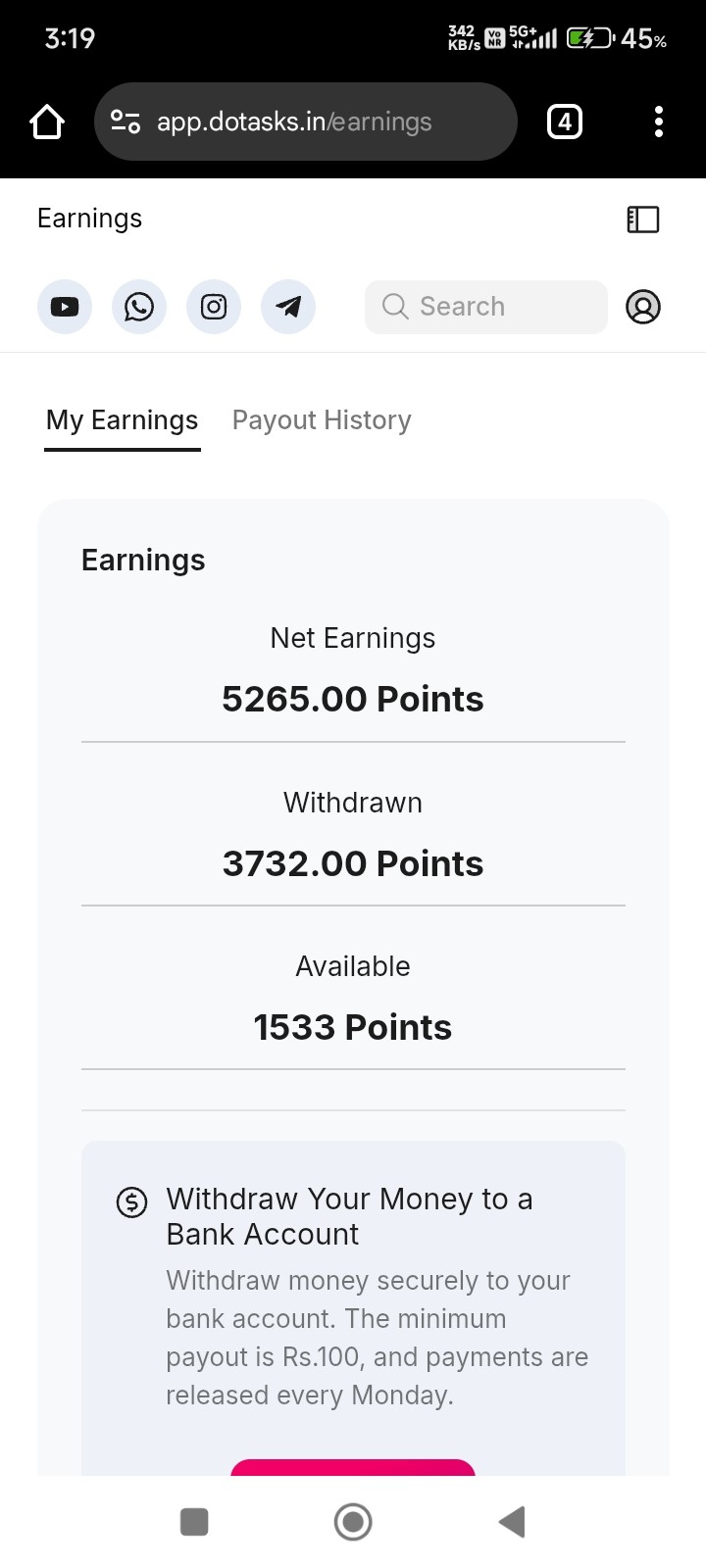The width and height of the screenshot is (706, 1568).
Task: Tap the pink withdraw button
Action: pyautogui.click(x=353, y=1467)
